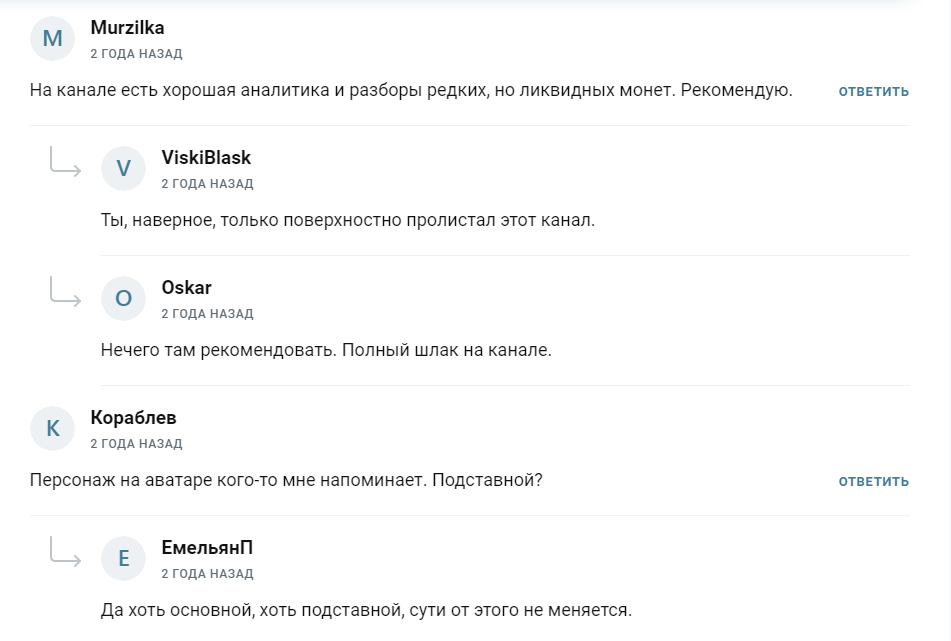Click the timestamp under Кораблев's name
Screen dimensions: 951x641
[x=136, y=444]
